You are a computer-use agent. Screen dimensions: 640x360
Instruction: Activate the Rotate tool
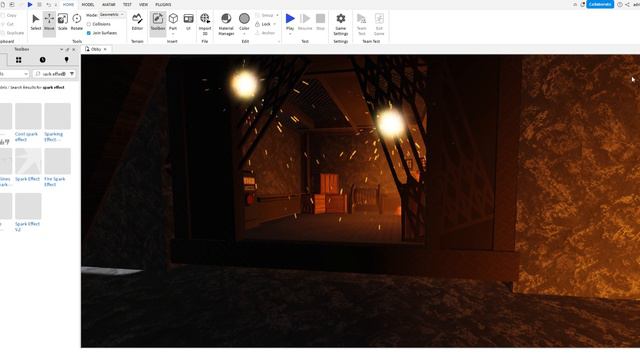click(76, 22)
